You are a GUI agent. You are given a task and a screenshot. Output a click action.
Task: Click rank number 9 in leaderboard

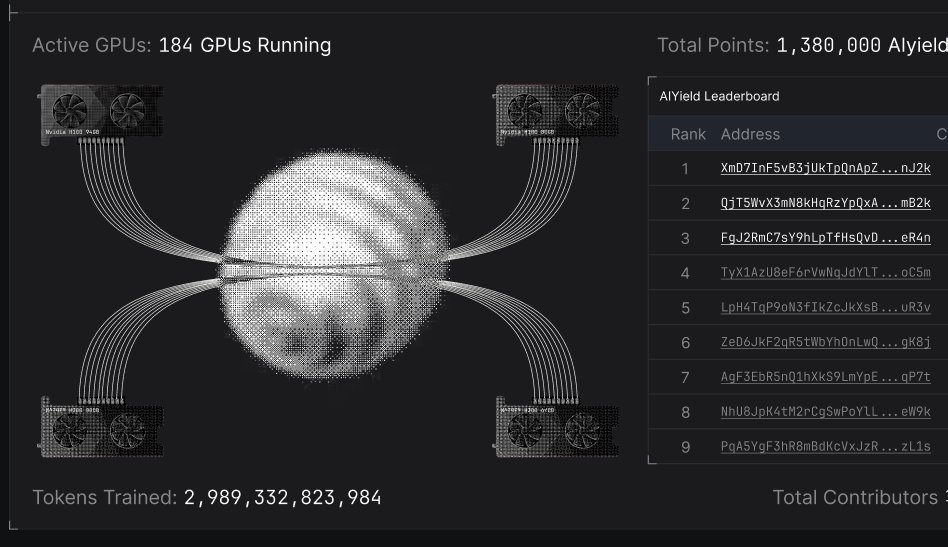pyautogui.click(x=685, y=447)
